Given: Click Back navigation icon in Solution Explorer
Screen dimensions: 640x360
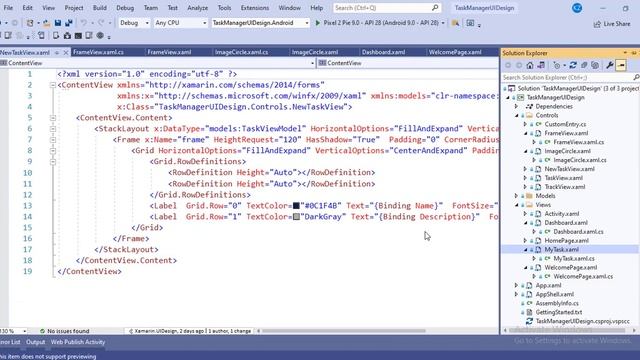Looking at the screenshot, I should coord(508,65).
